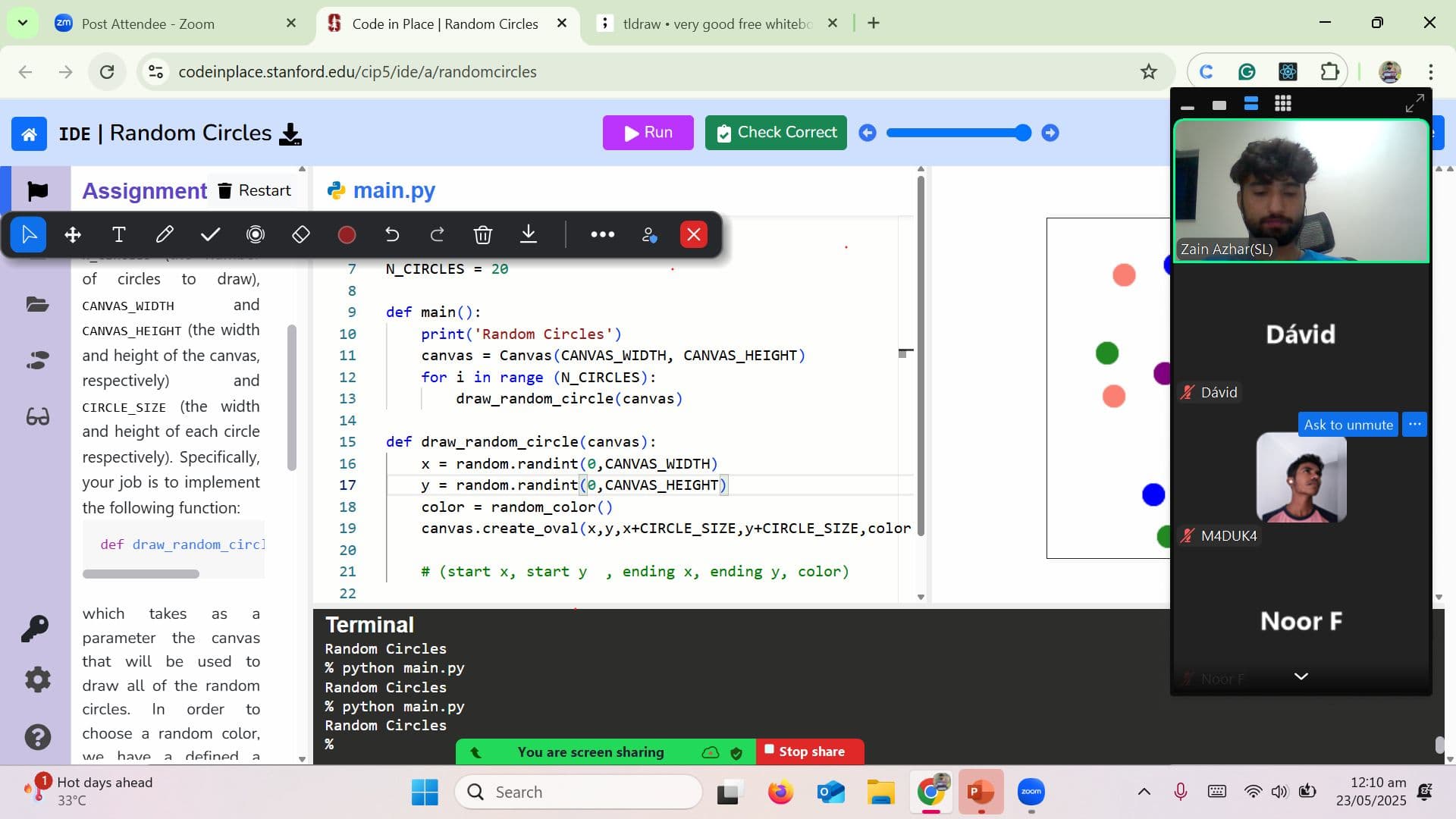The image size is (1456, 819).
Task: Select the Eraser in the annotation toolbar
Action: (301, 234)
